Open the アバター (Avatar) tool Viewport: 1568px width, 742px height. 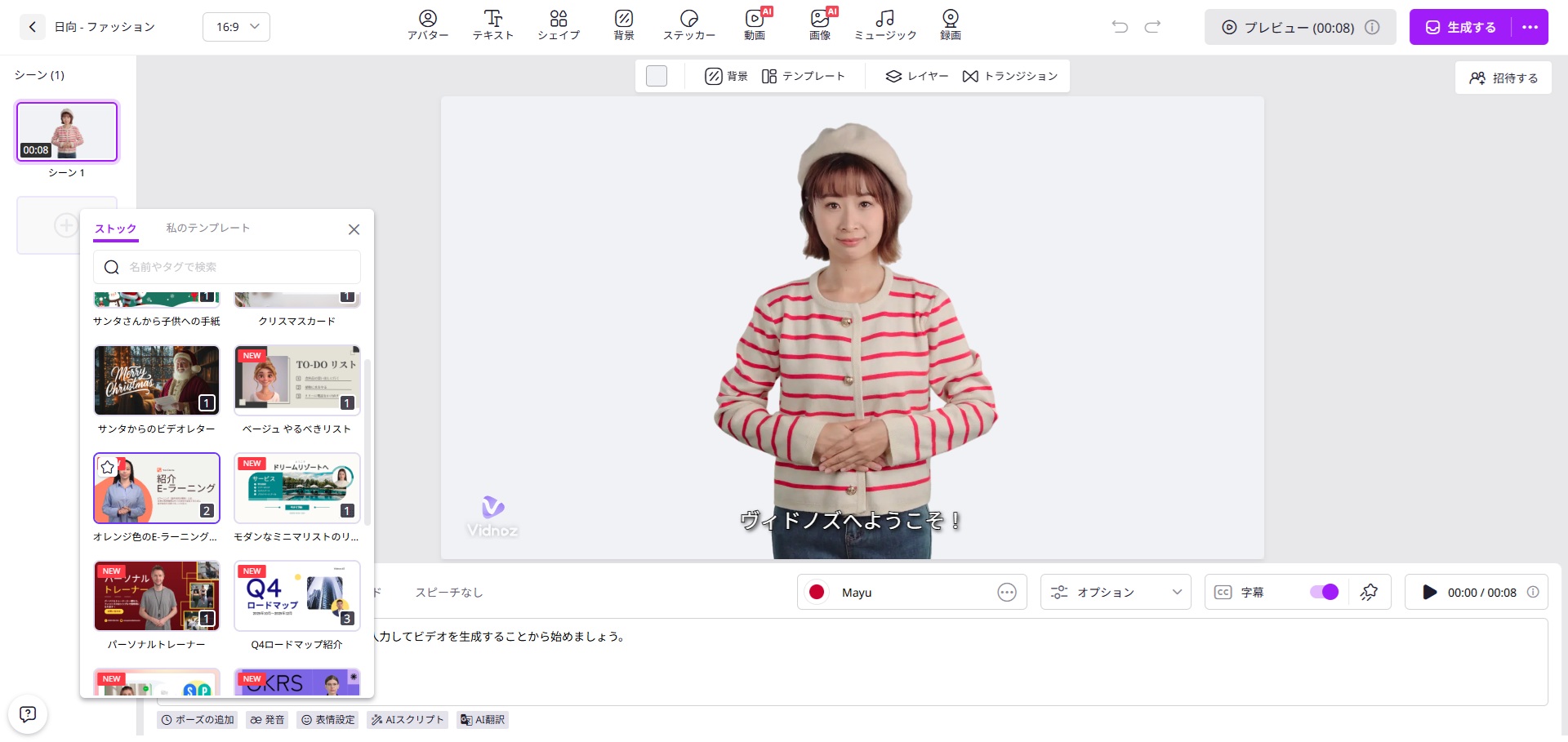[x=428, y=25]
